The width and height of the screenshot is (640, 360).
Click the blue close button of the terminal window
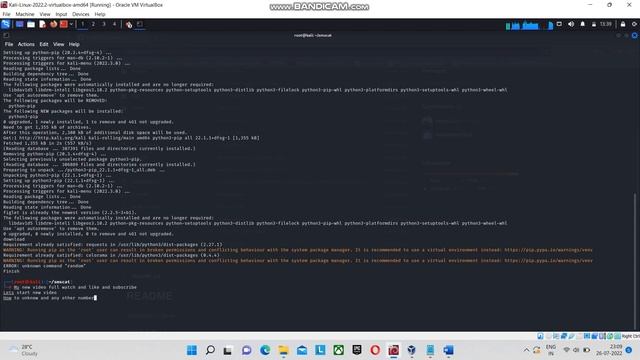634,36
